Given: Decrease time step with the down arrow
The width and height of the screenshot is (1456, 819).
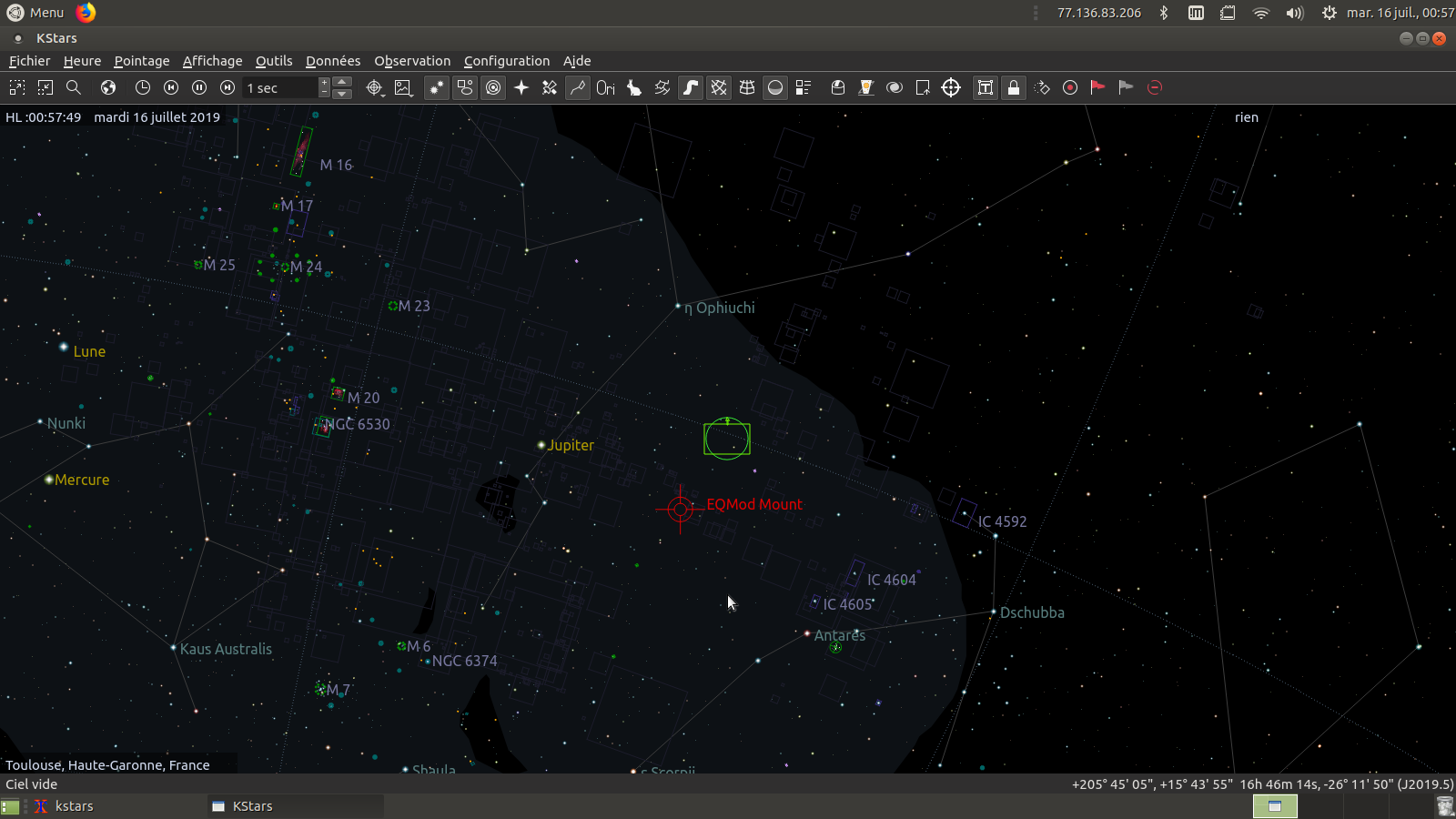Looking at the screenshot, I should [342, 94].
